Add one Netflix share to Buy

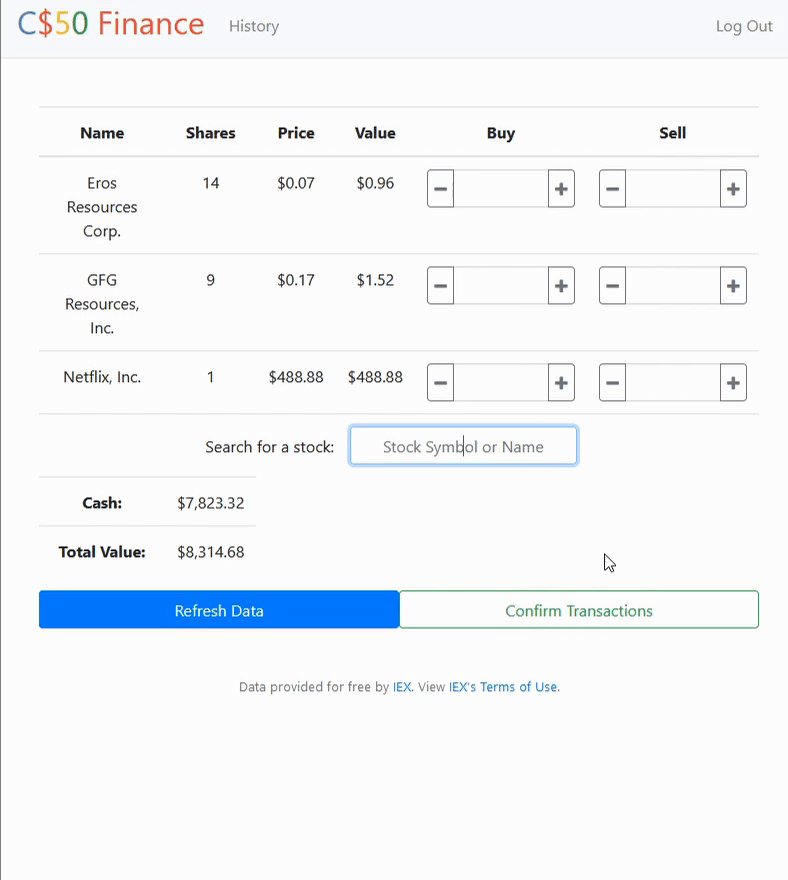(x=561, y=383)
